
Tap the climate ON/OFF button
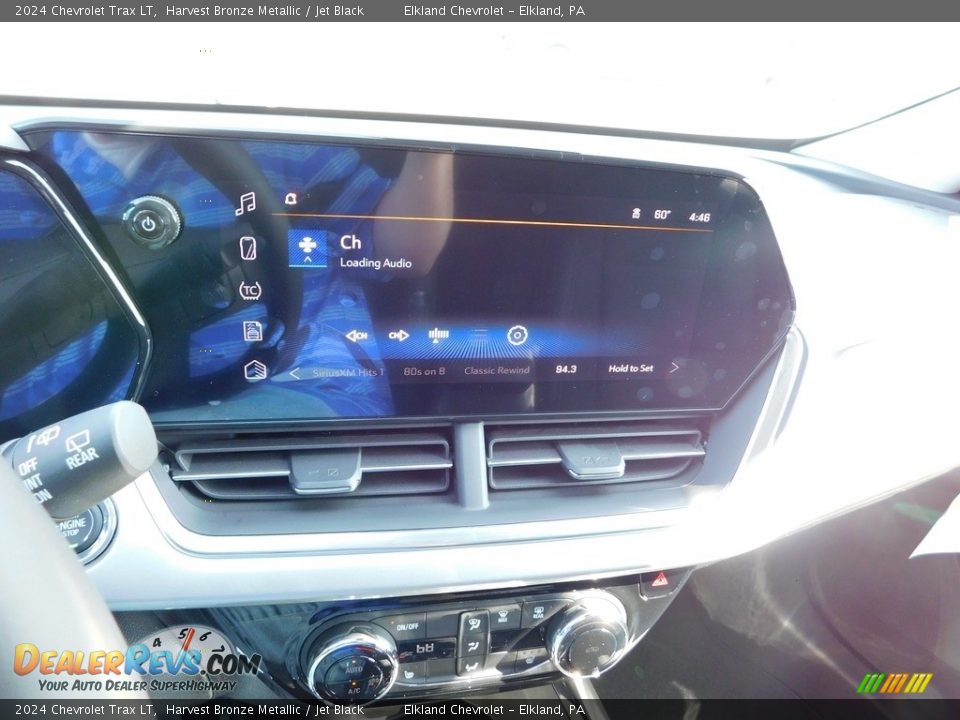pos(407,627)
